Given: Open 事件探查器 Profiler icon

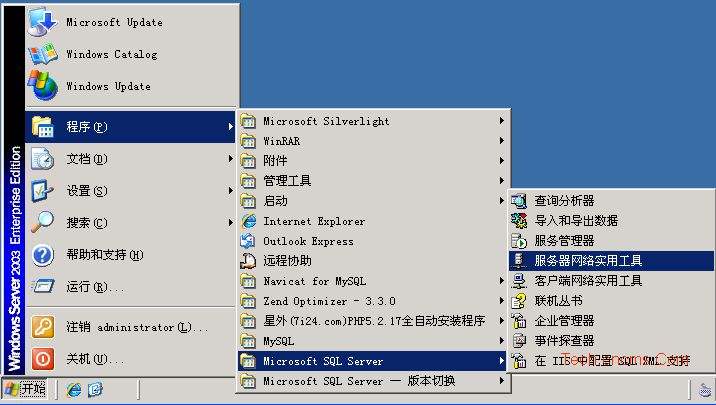Looking at the screenshot, I should coord(519,341).
